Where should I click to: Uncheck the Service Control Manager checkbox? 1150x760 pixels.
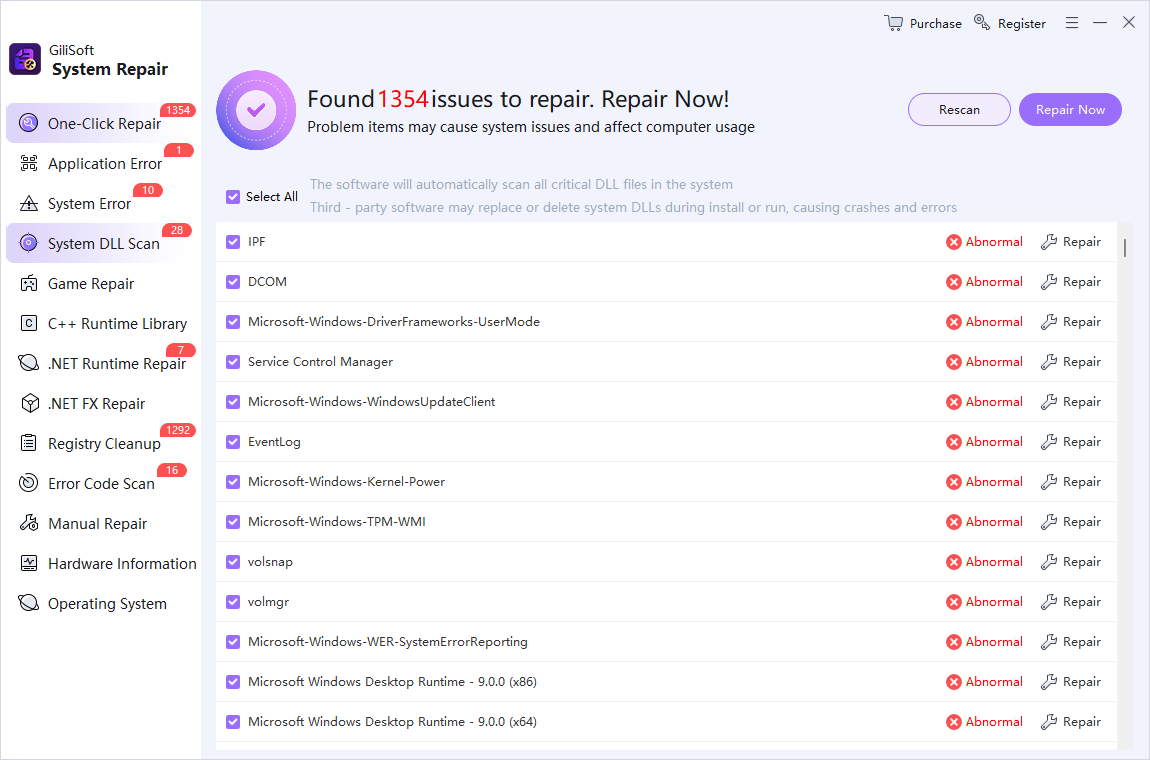pyautogui.click(x=233, y=362)
